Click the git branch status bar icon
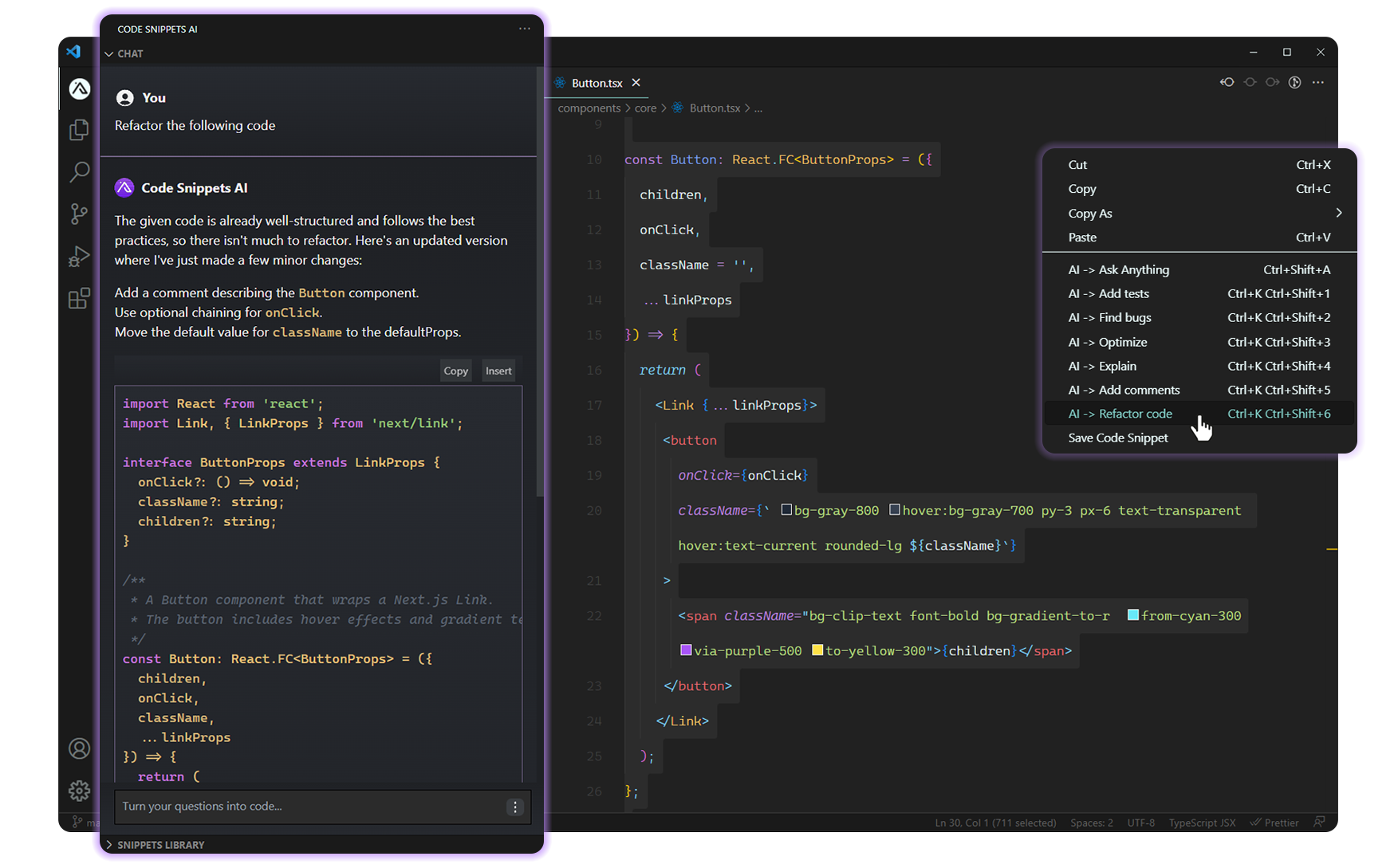 click(x=77, y=822)
